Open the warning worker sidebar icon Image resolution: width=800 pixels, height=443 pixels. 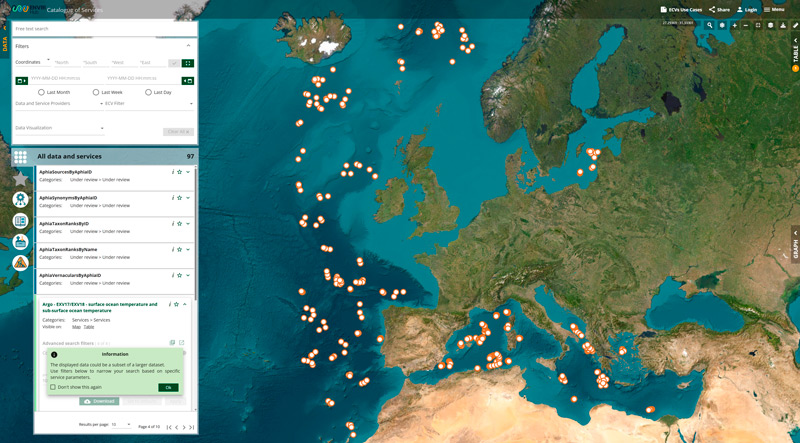20,263
